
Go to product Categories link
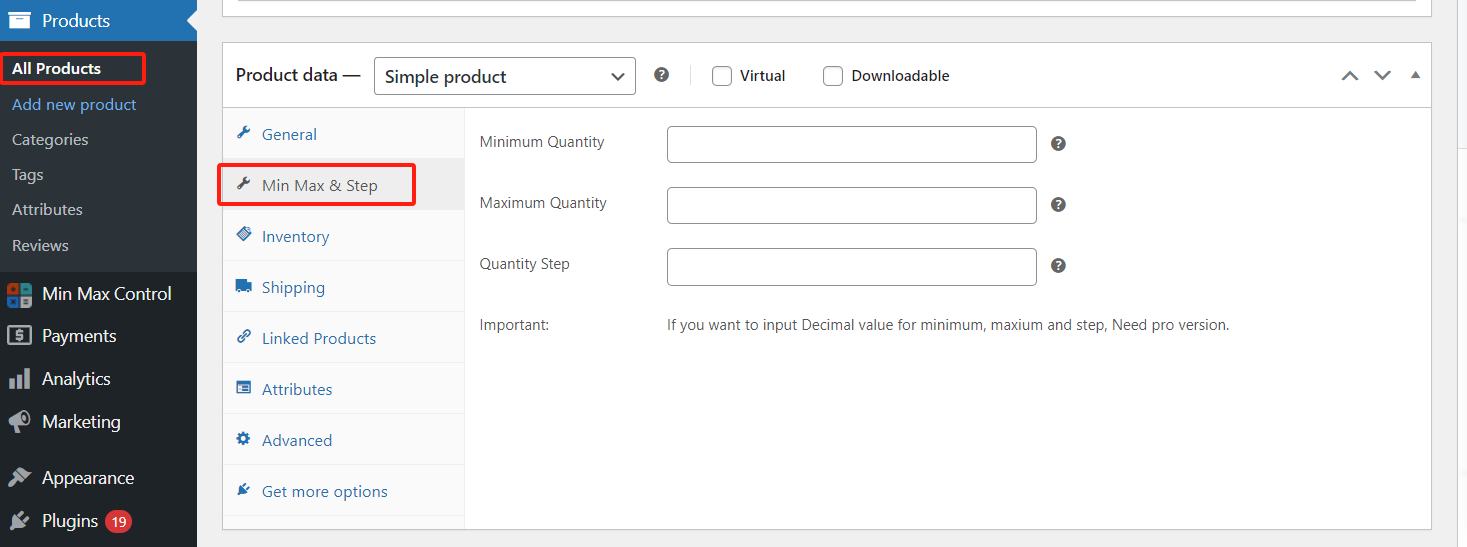[x=50, y=140]
